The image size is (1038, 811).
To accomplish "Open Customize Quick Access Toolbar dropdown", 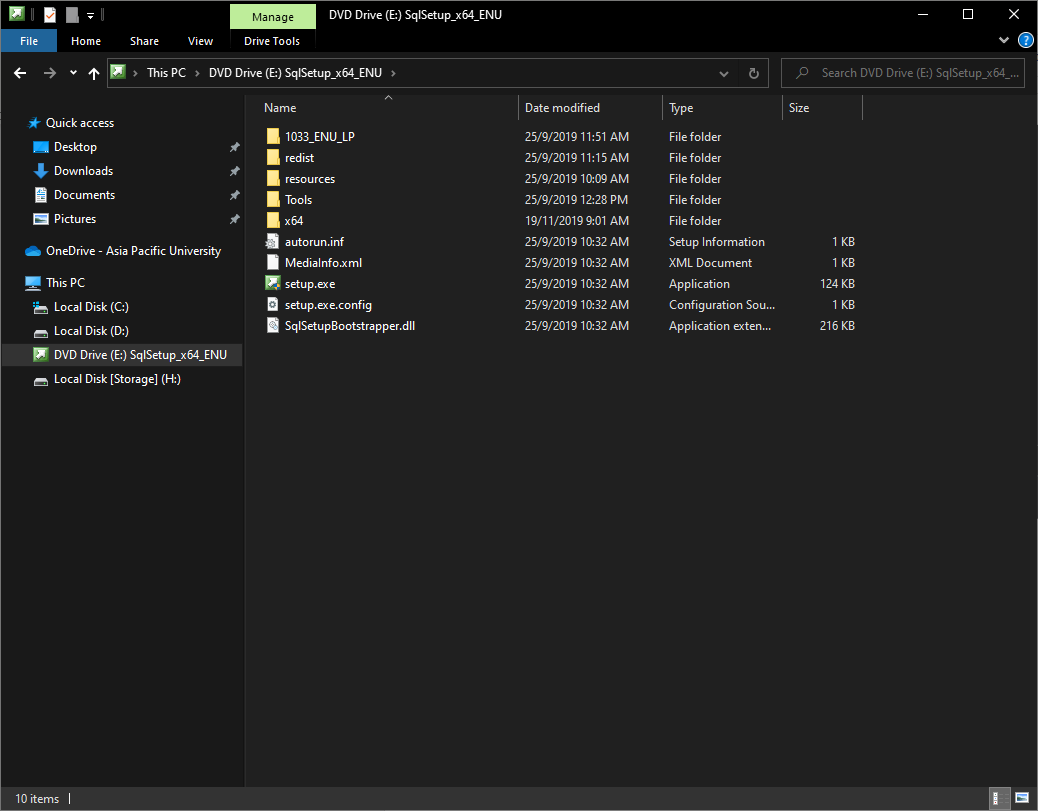I will tap(90, 15).
